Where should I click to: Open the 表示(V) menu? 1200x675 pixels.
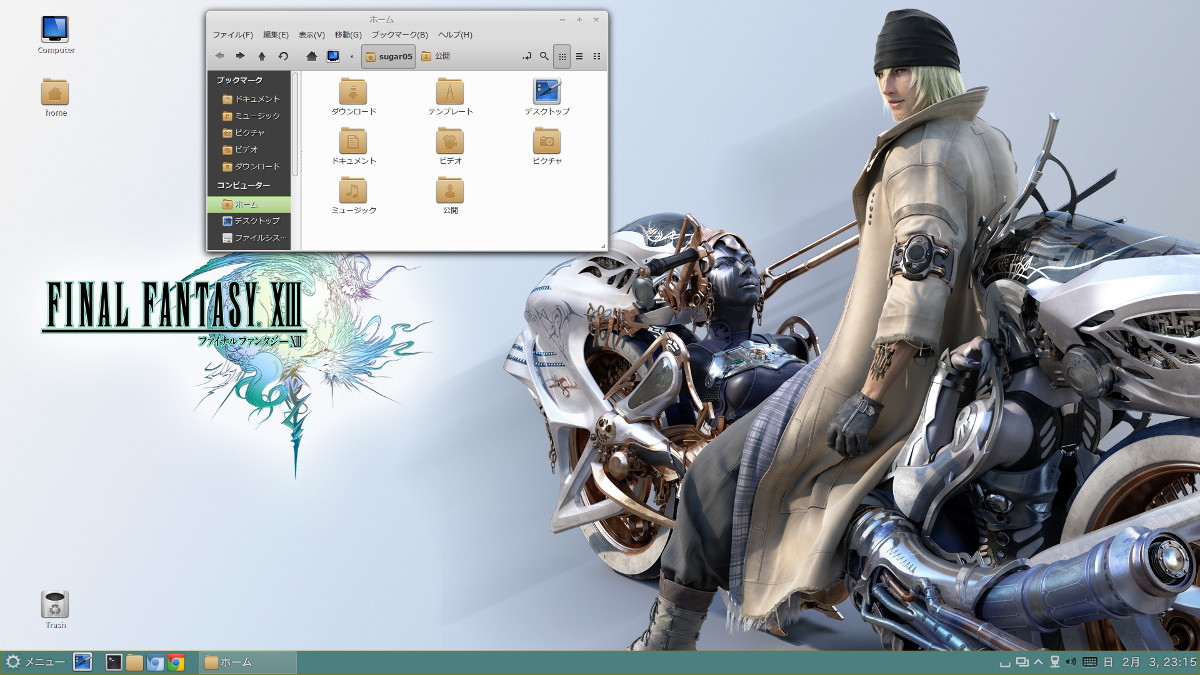(312, 35)
